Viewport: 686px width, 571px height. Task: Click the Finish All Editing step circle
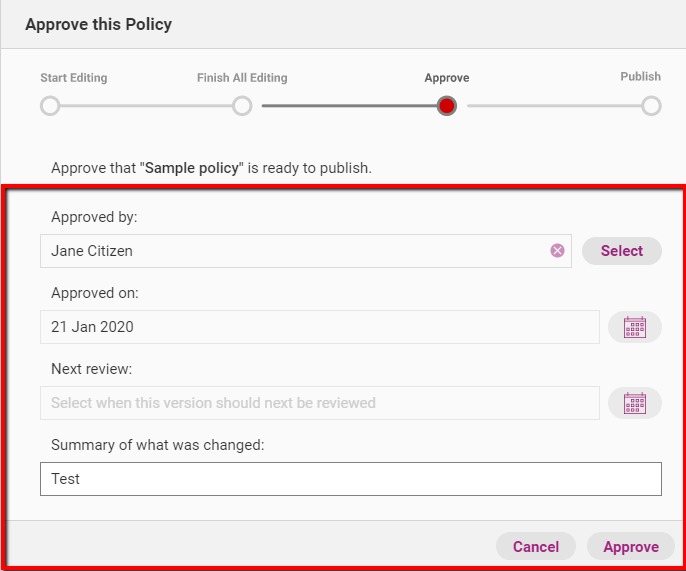pos(242,106)
